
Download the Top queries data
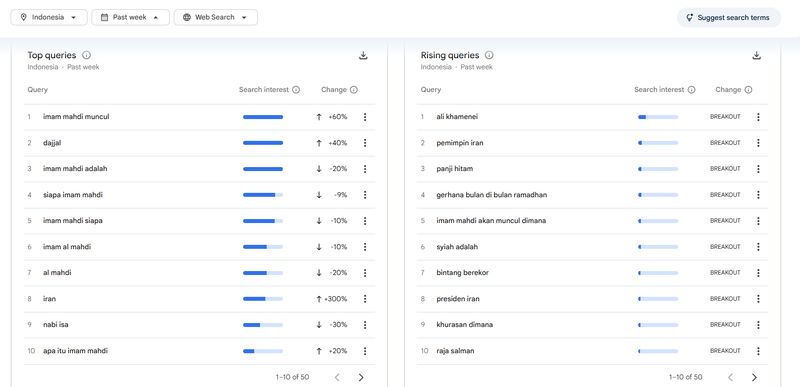coord(363,56)
